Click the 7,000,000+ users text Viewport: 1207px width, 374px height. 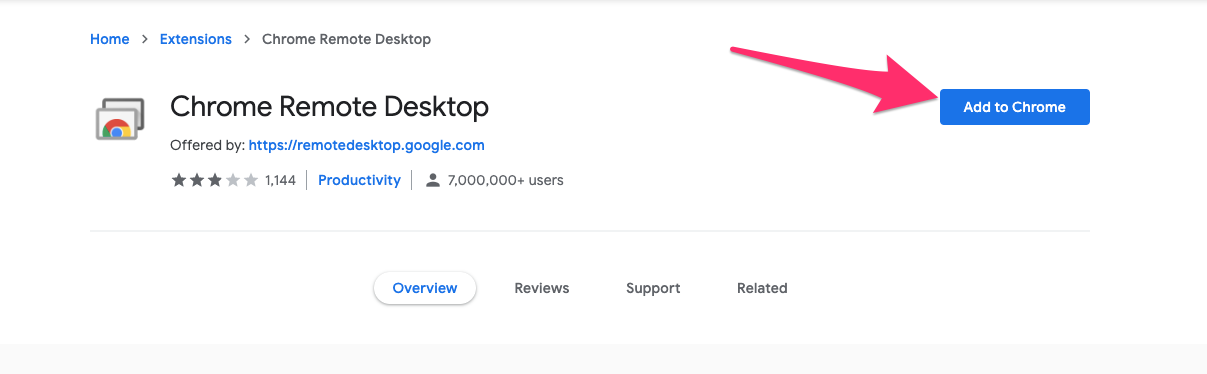click(x=506, y=180)
